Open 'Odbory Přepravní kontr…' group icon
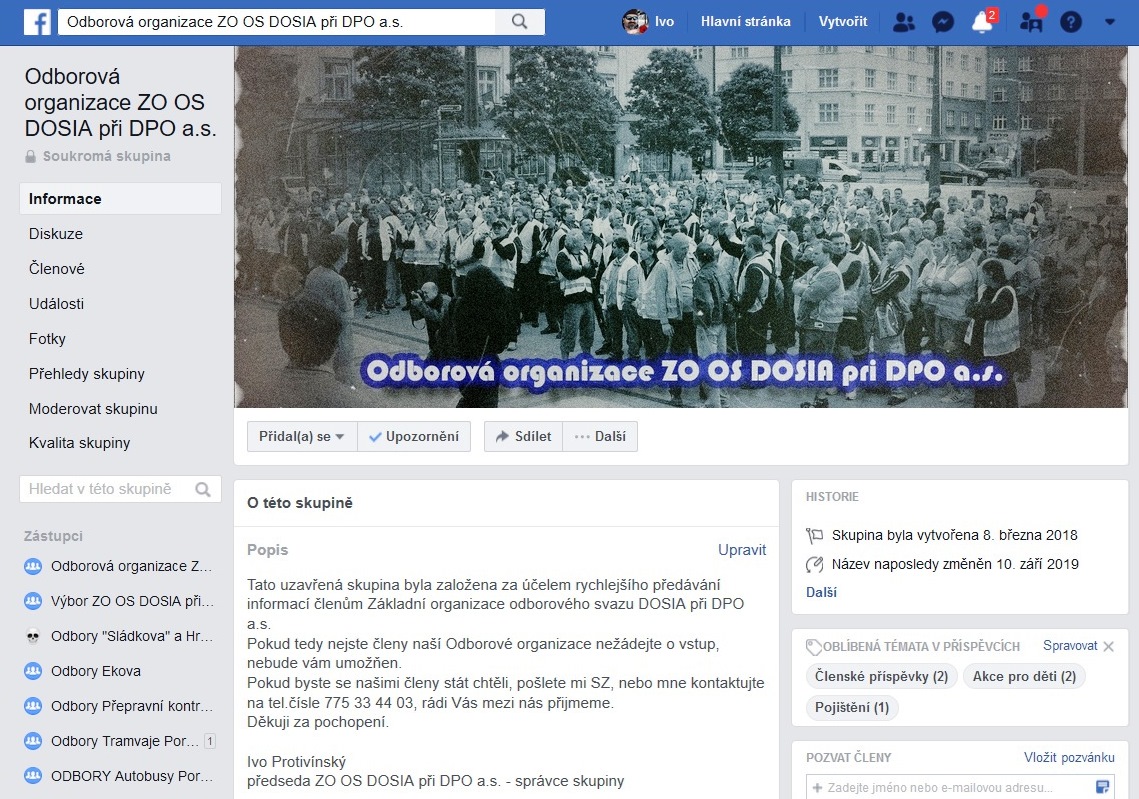Screen dimensions: 1139x799 pyautogui.click(x=33, y=706)
